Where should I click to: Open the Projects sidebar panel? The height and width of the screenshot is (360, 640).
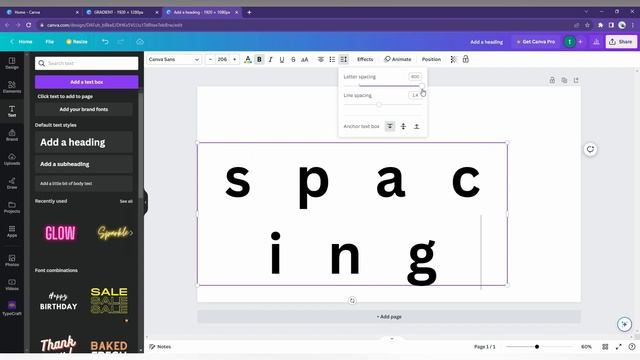[x=12, y=207]
